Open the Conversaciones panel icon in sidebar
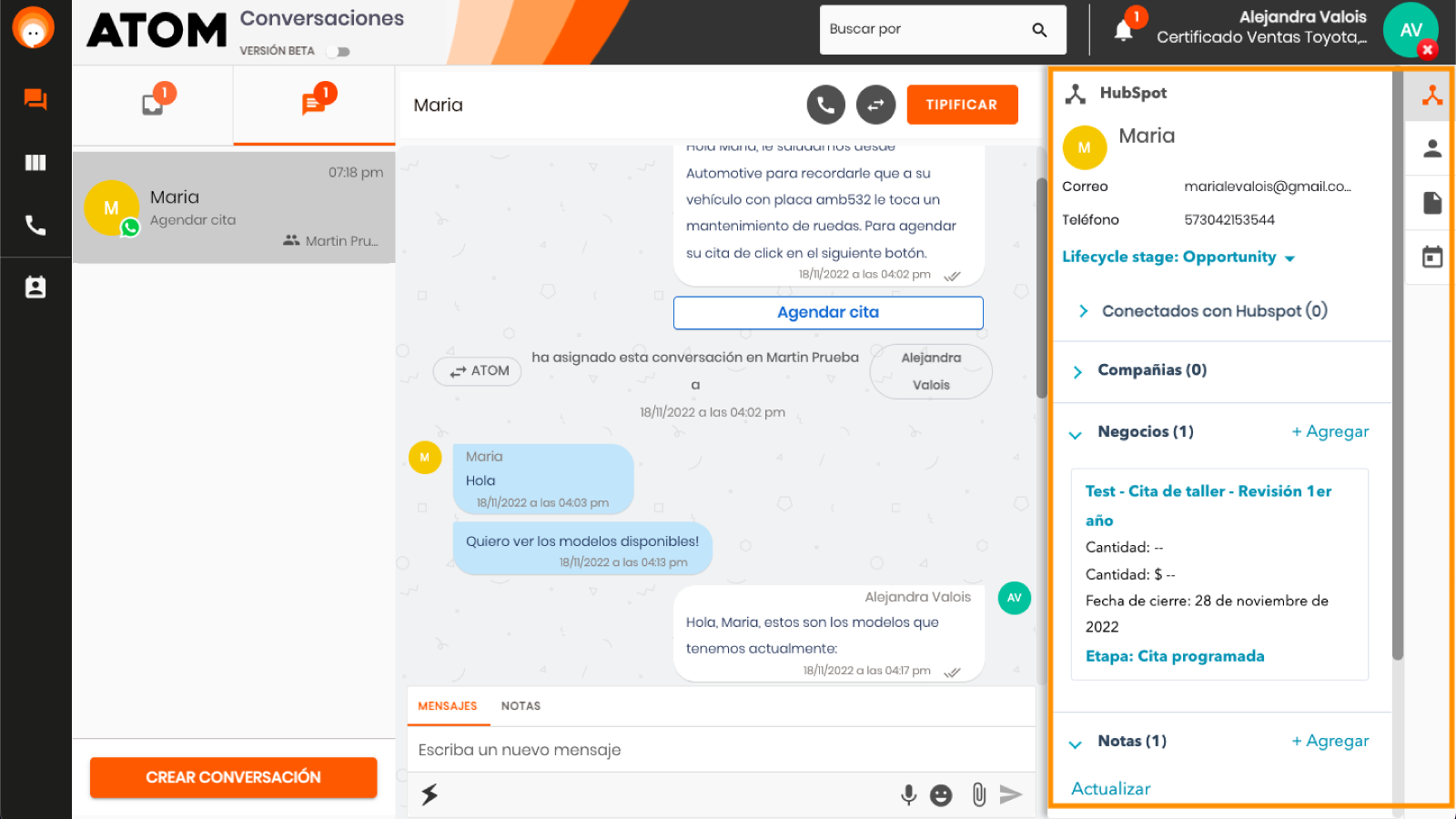The height and width of the screenshot is (819, 1456). 35,100
